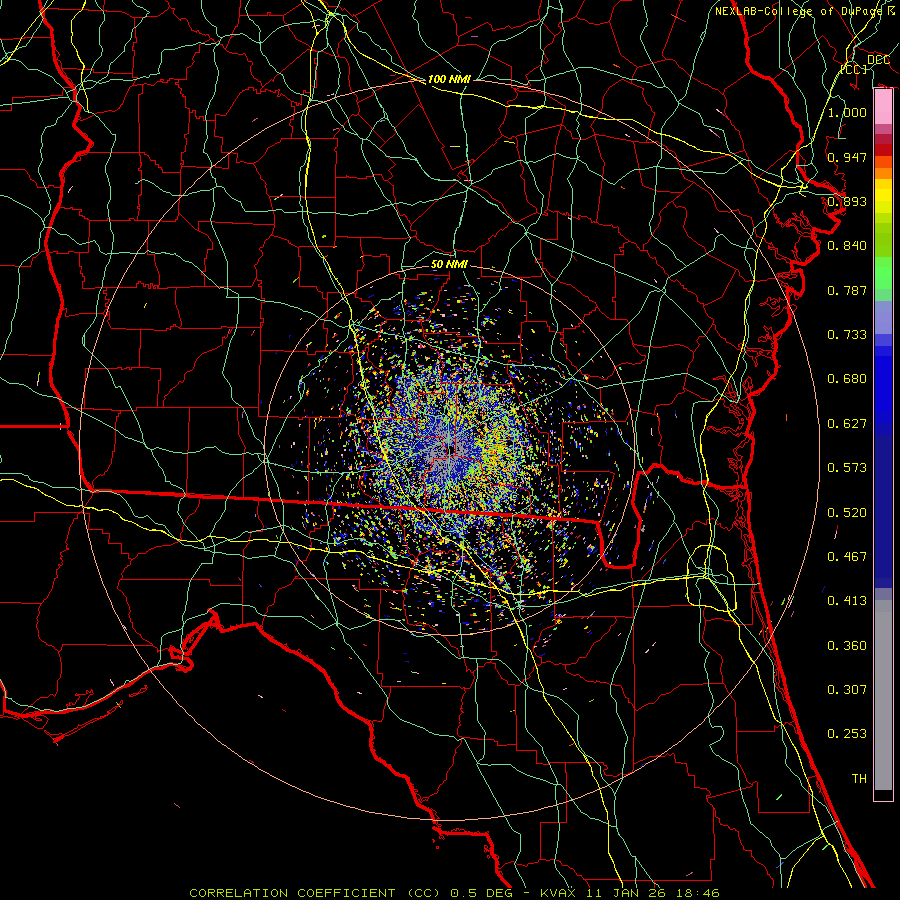Click the gray swatch near 0.307

point(883,695)
